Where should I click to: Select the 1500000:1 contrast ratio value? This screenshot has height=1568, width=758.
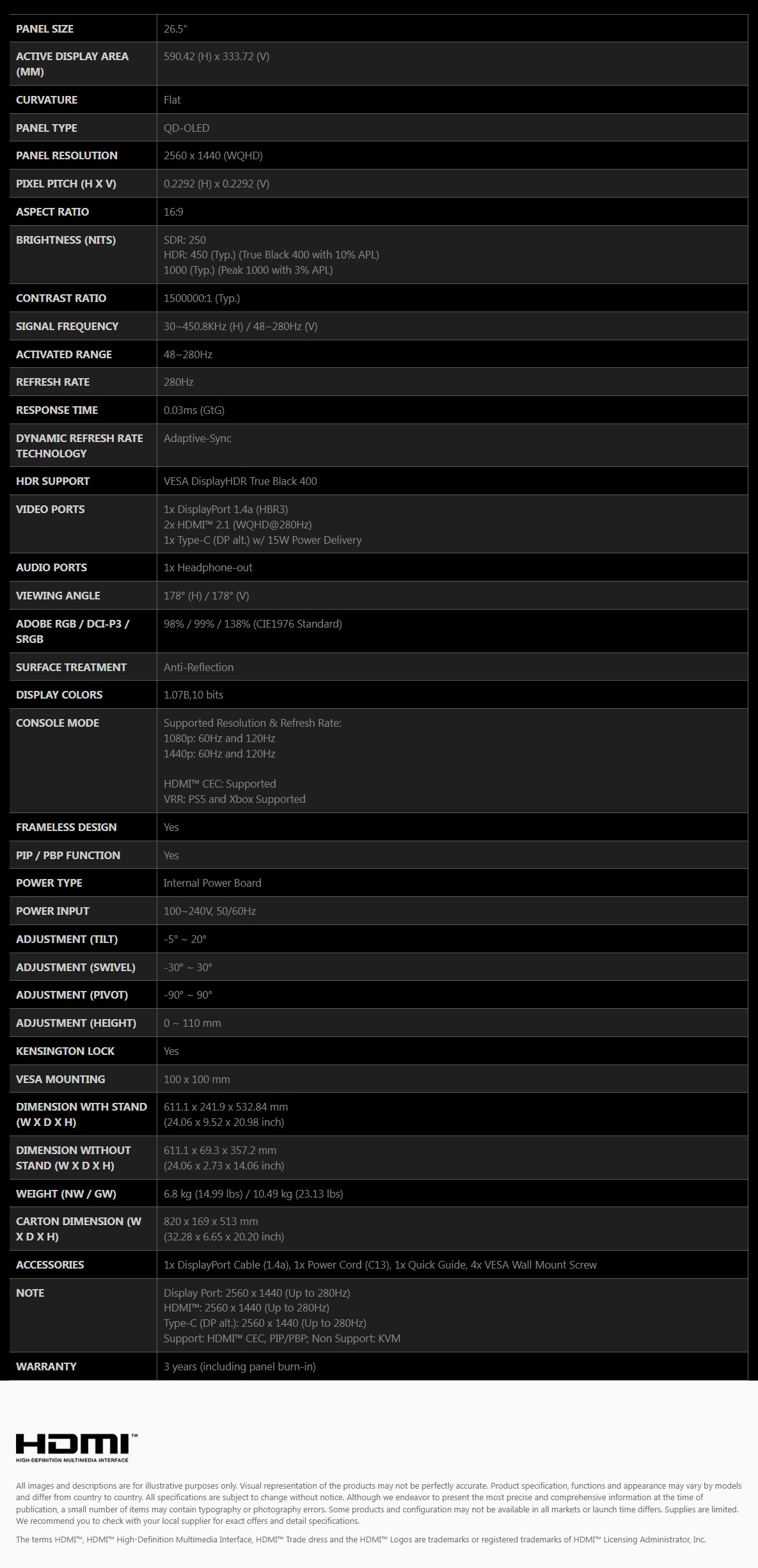[201, 298]
